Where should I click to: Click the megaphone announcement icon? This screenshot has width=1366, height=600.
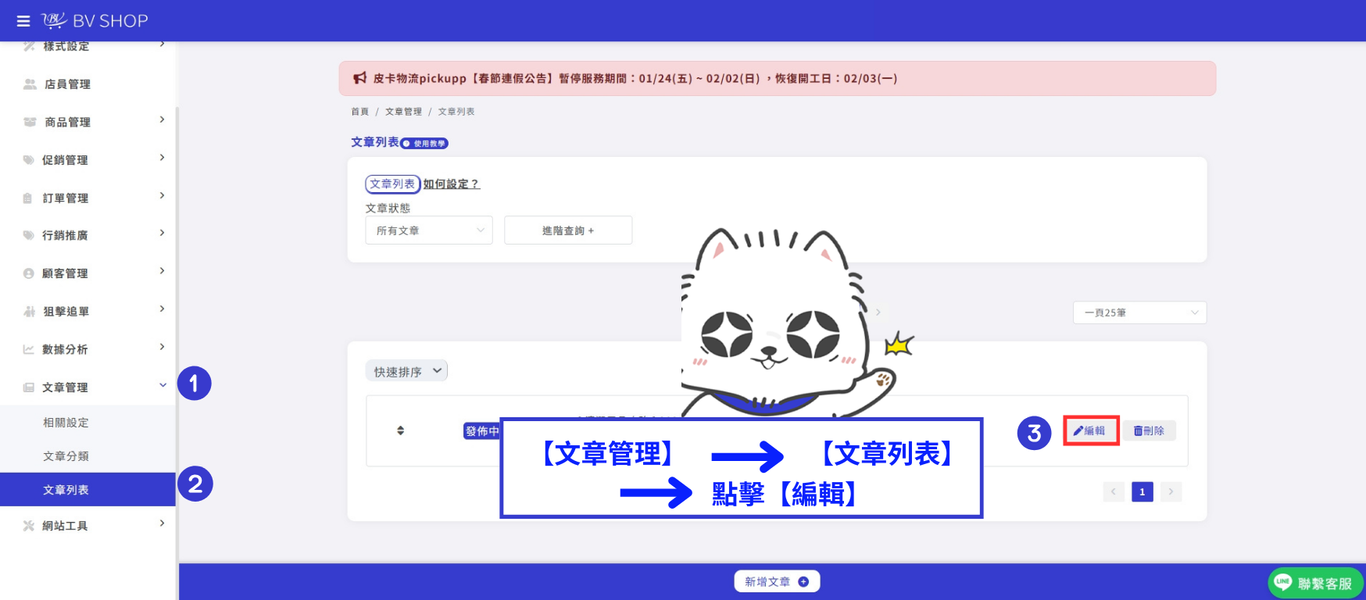point(360,78)
